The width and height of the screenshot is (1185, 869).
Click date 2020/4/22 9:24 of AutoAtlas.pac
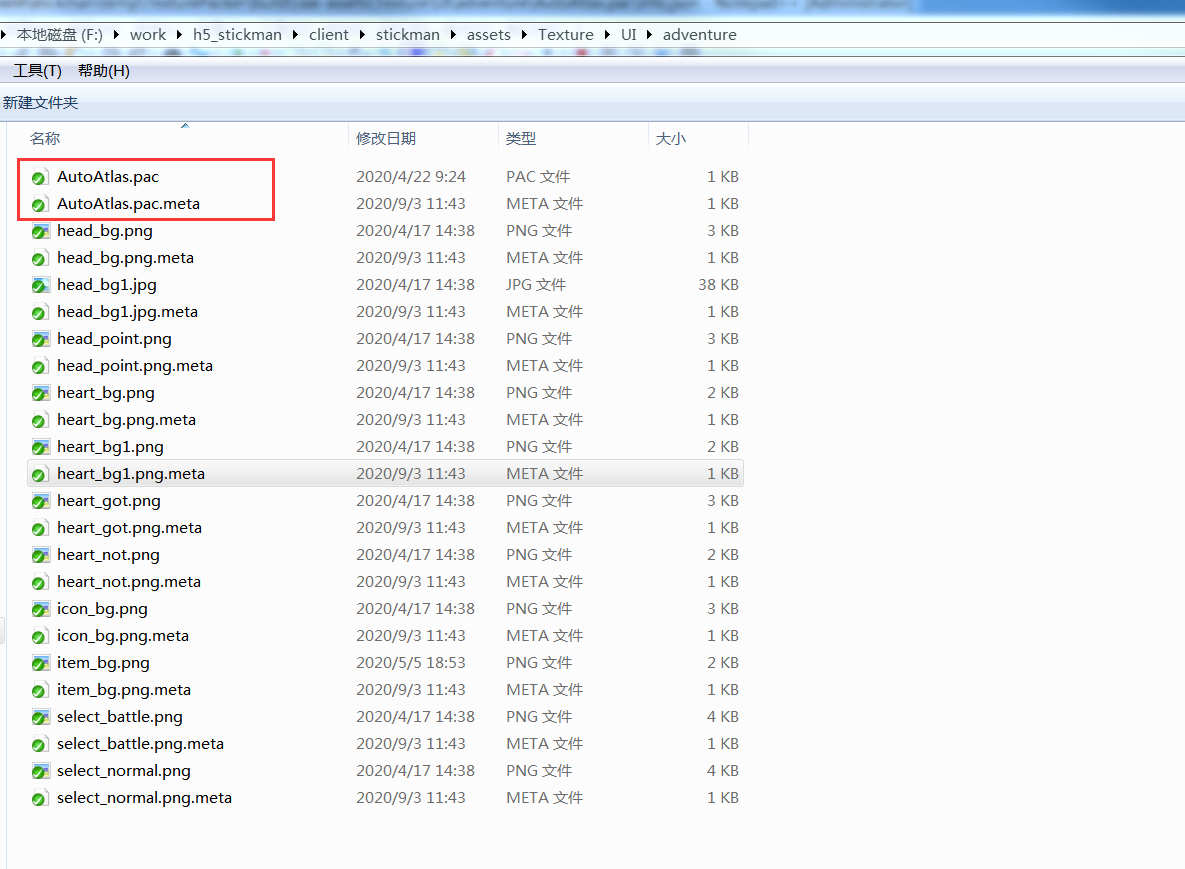(x=411, y=177)
